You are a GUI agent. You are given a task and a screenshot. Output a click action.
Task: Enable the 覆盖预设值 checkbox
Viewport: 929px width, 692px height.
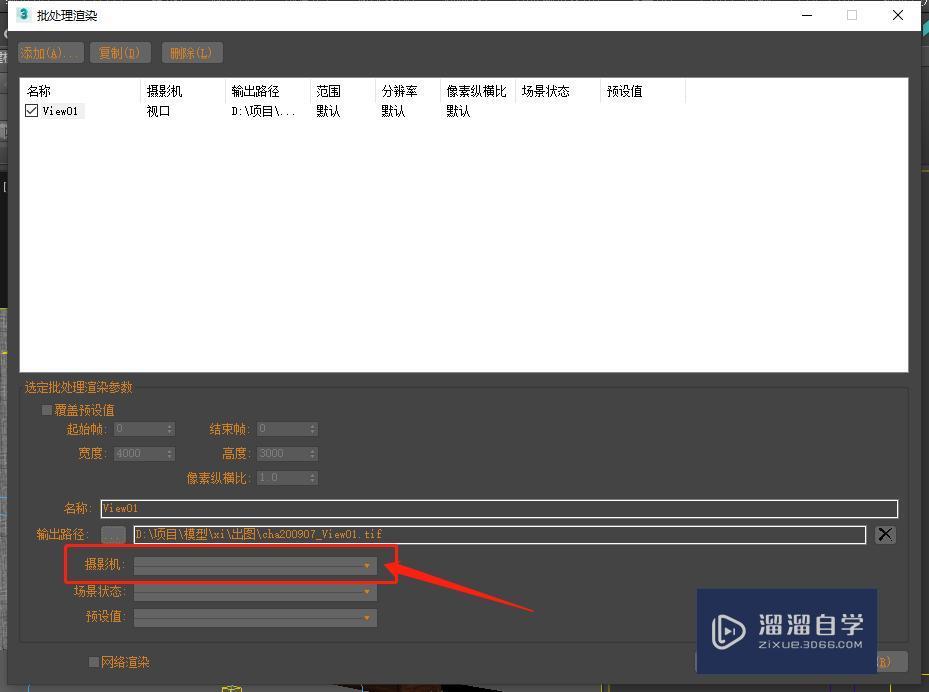point(47,410)
